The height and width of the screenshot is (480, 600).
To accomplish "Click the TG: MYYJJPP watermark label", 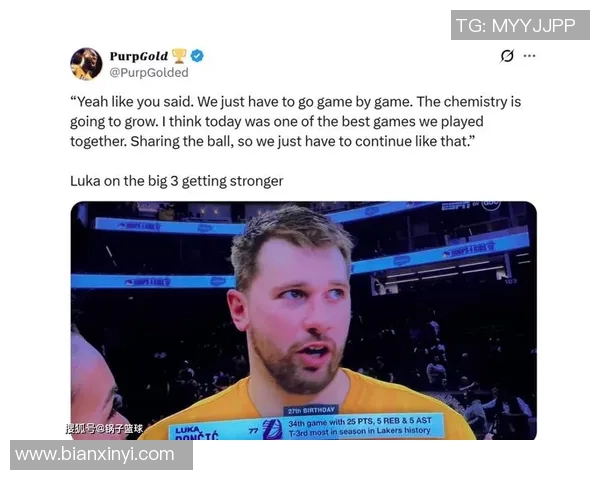I will [520, 25].
